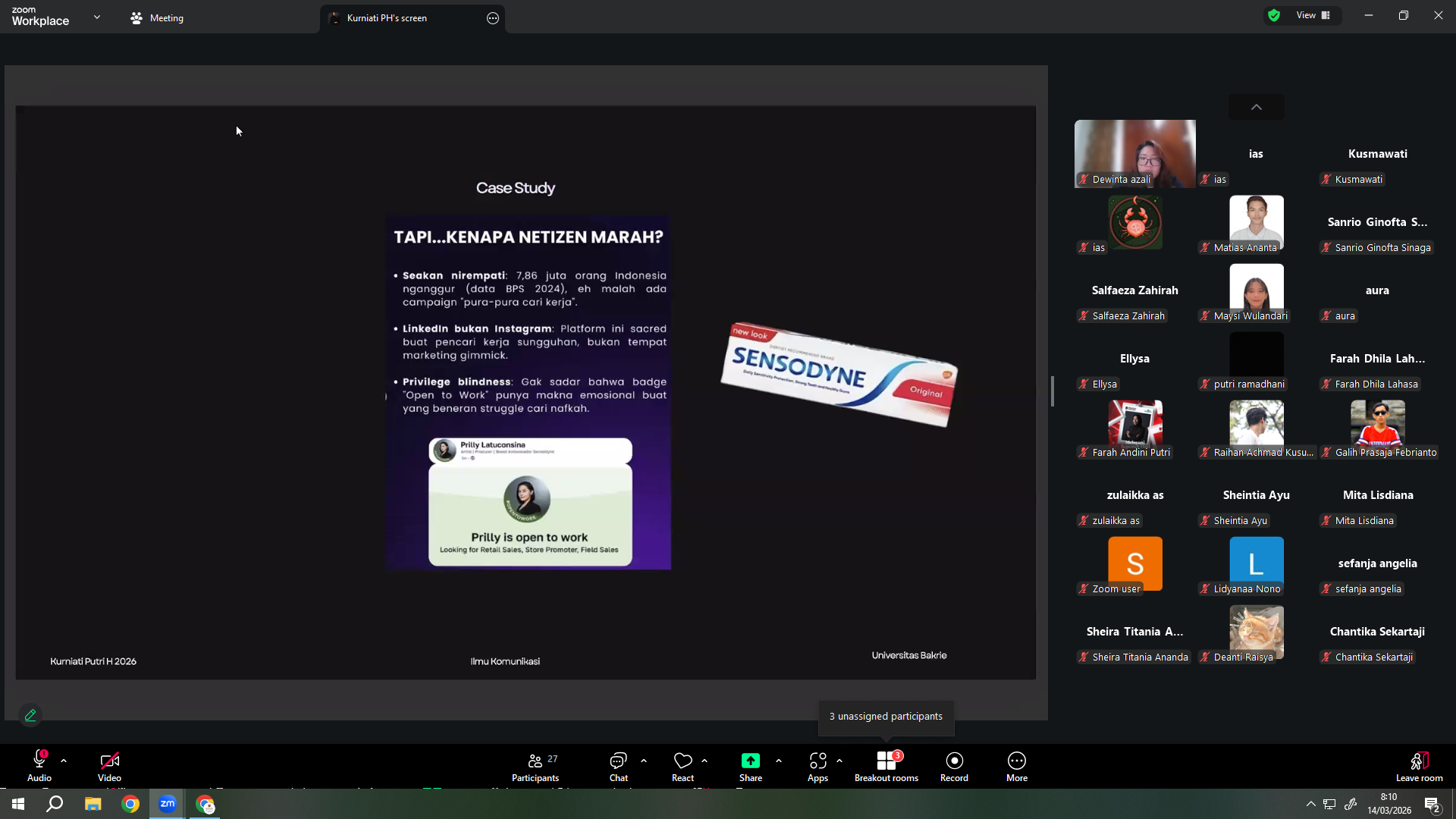The height and width of the screenshot is (819, 1456).
Task: Select the Ellysa participant tile
Action: click(1135, 359)
